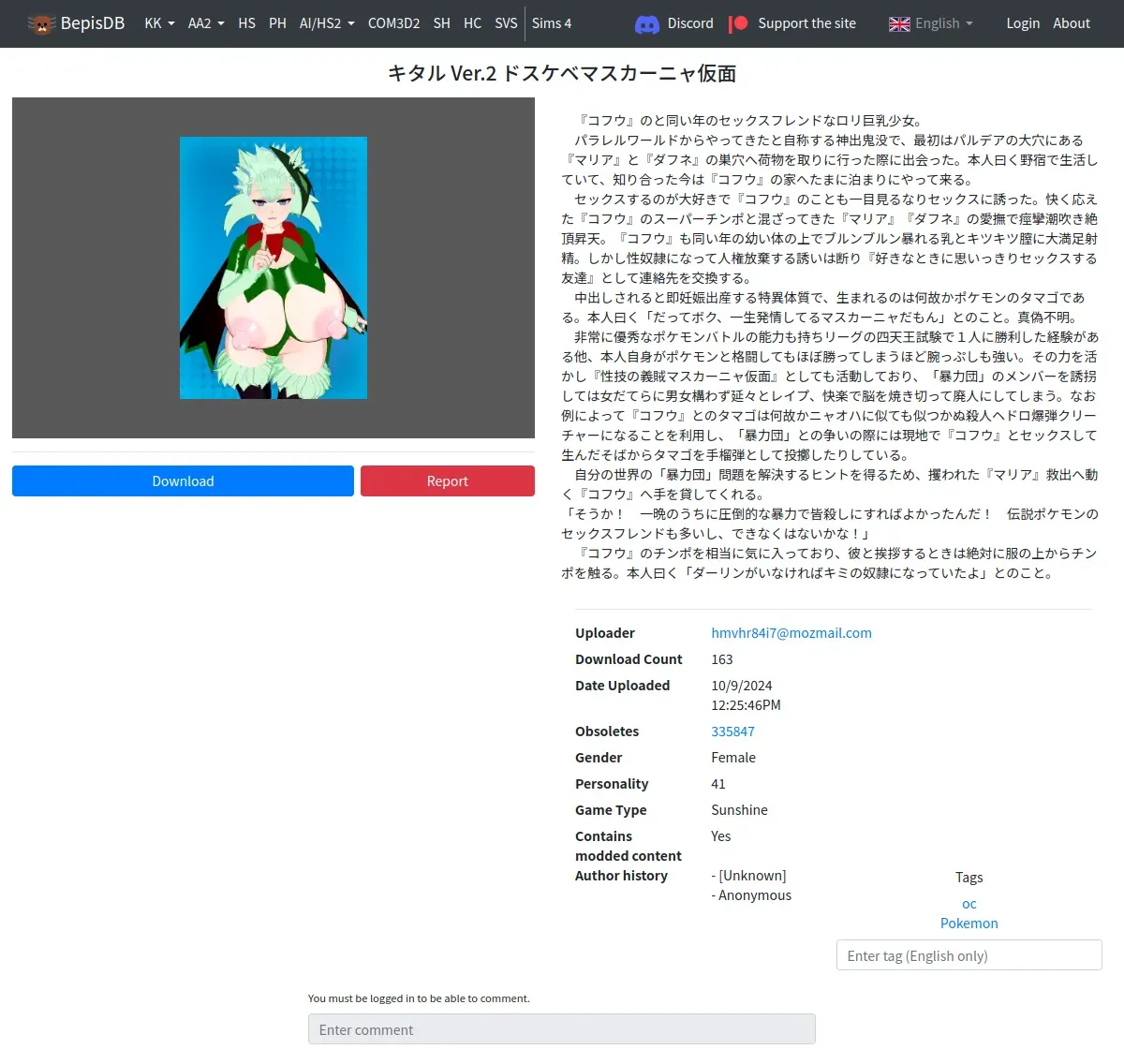Open the Discord icon link
The width and height of the screenshot is (1124, 1064).
647,24
